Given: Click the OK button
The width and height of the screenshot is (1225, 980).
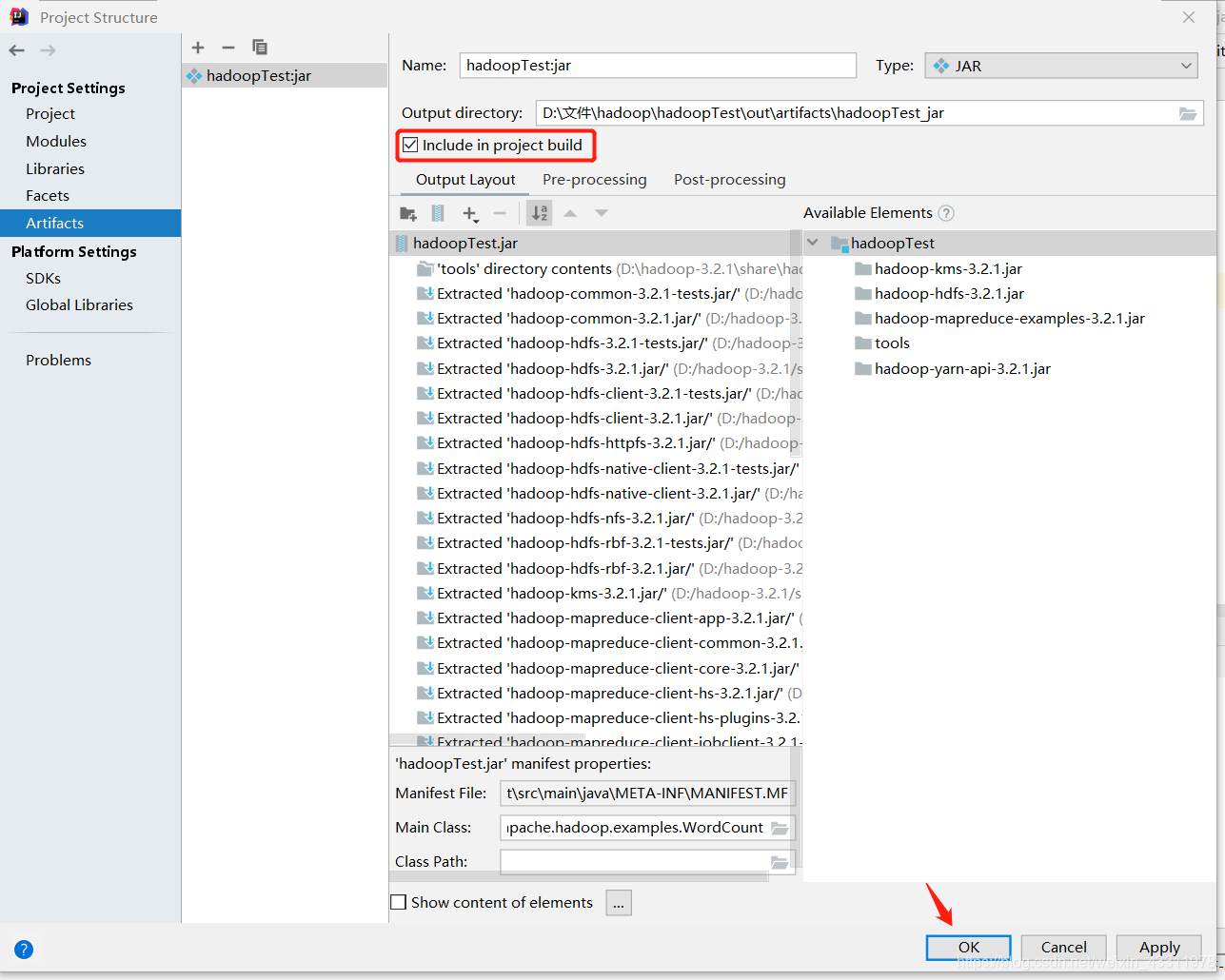Looking at the screenshot, I should (x=969, y=948).
